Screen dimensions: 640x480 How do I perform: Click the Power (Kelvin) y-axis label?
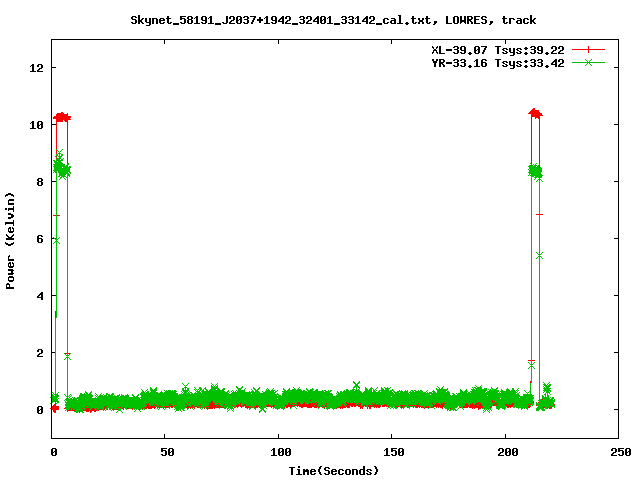pyautogui.click(x=10, y=241)
